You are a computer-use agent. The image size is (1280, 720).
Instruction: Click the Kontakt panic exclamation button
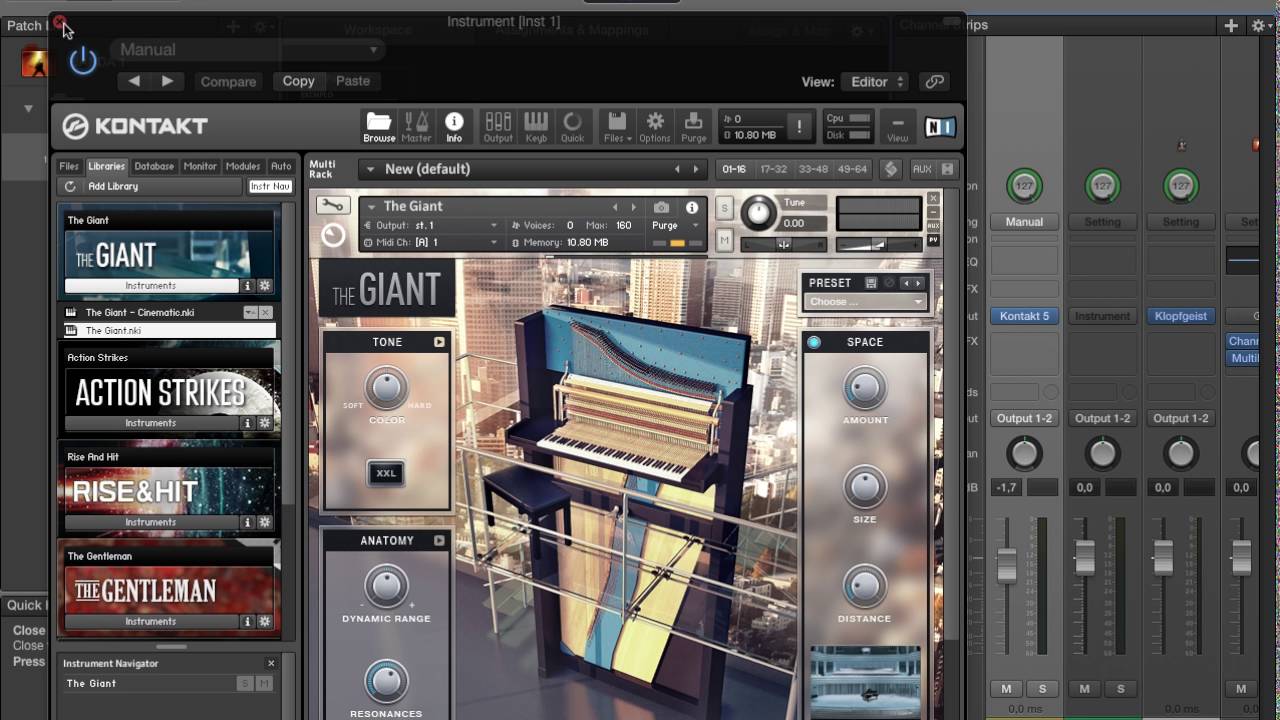point(799,127)
